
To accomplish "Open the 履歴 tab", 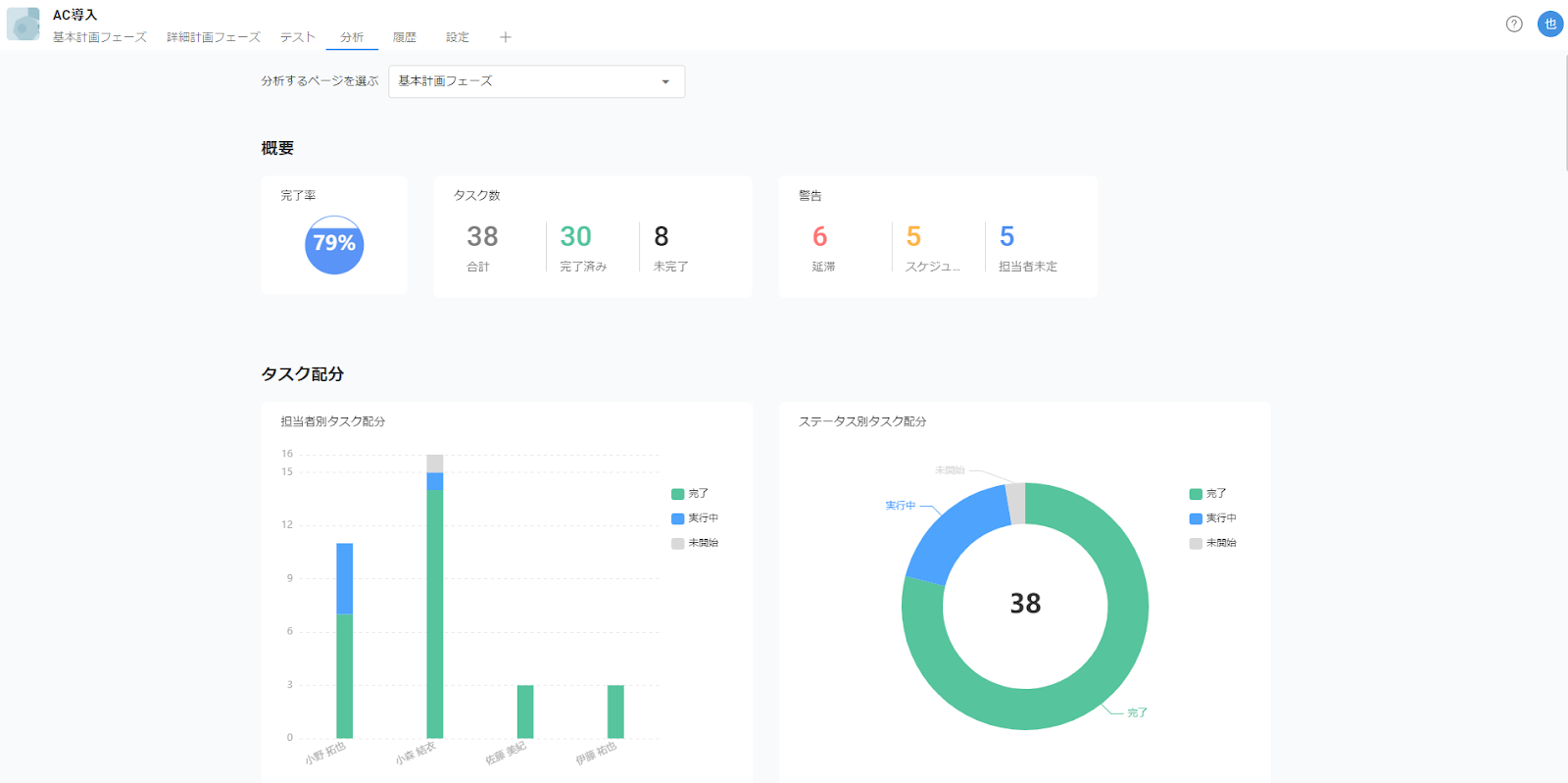I will coord(404,37).
